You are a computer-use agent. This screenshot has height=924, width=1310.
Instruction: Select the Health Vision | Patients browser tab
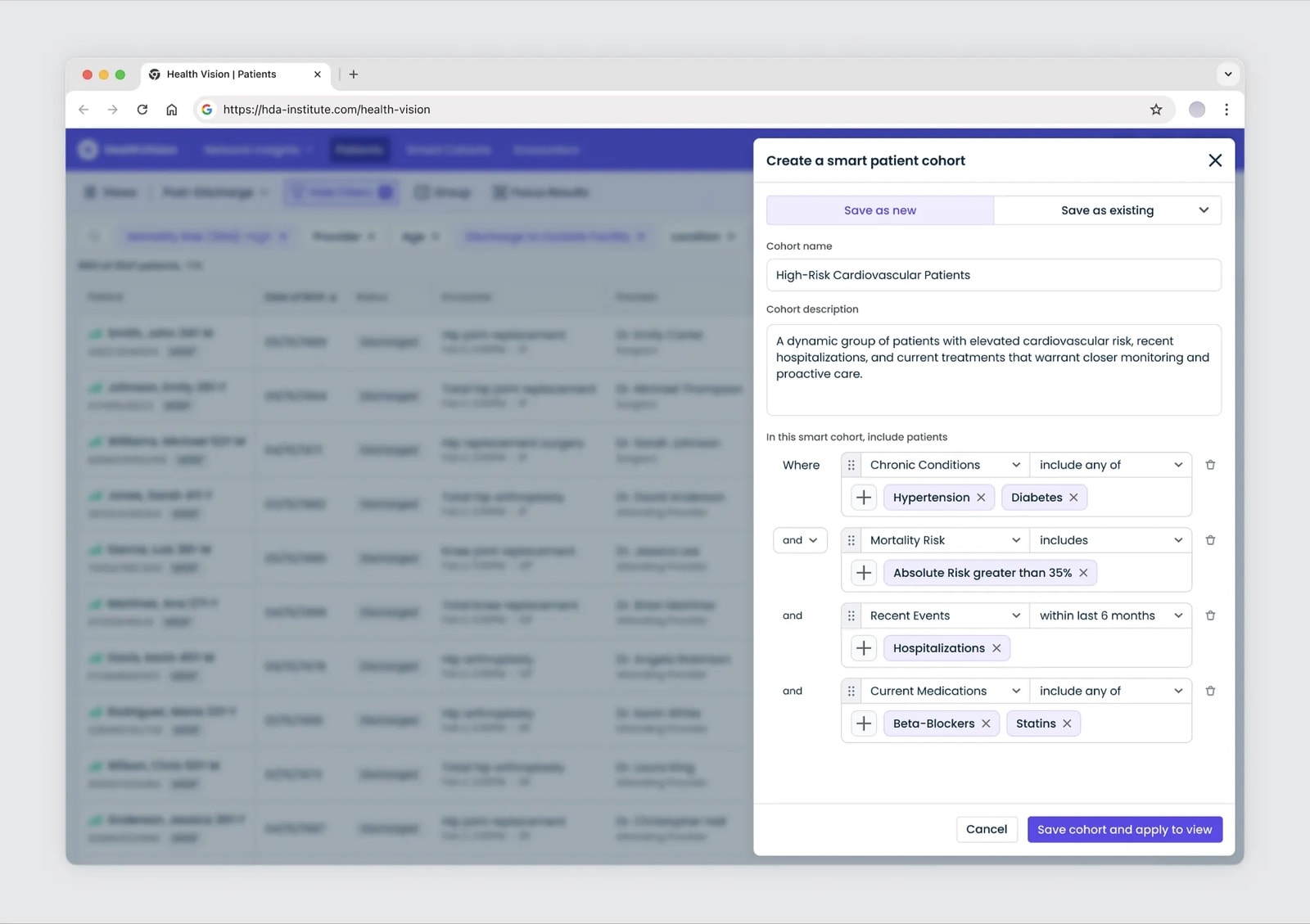(235, 74)
